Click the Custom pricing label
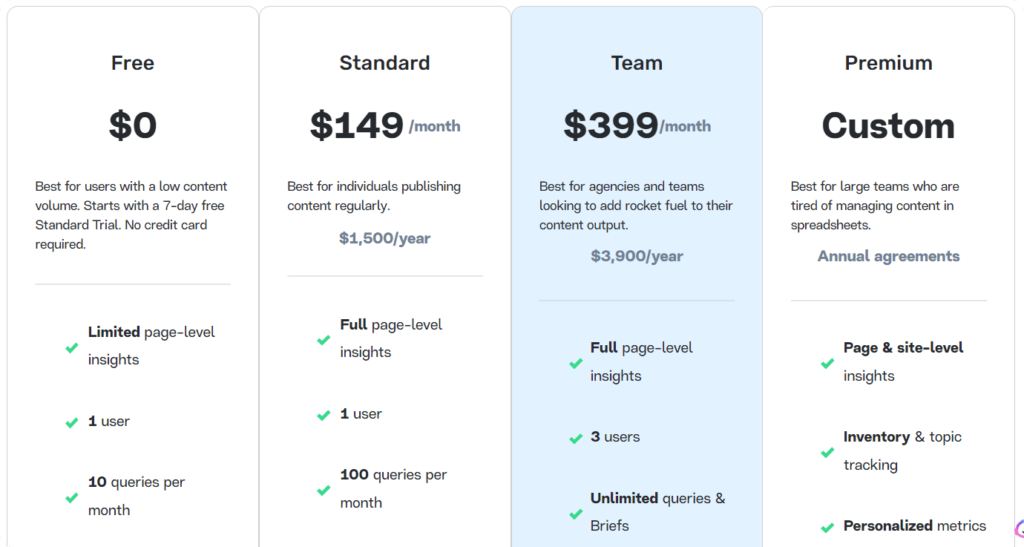This screenshot has height=547, width=1024. pos(888,125)
